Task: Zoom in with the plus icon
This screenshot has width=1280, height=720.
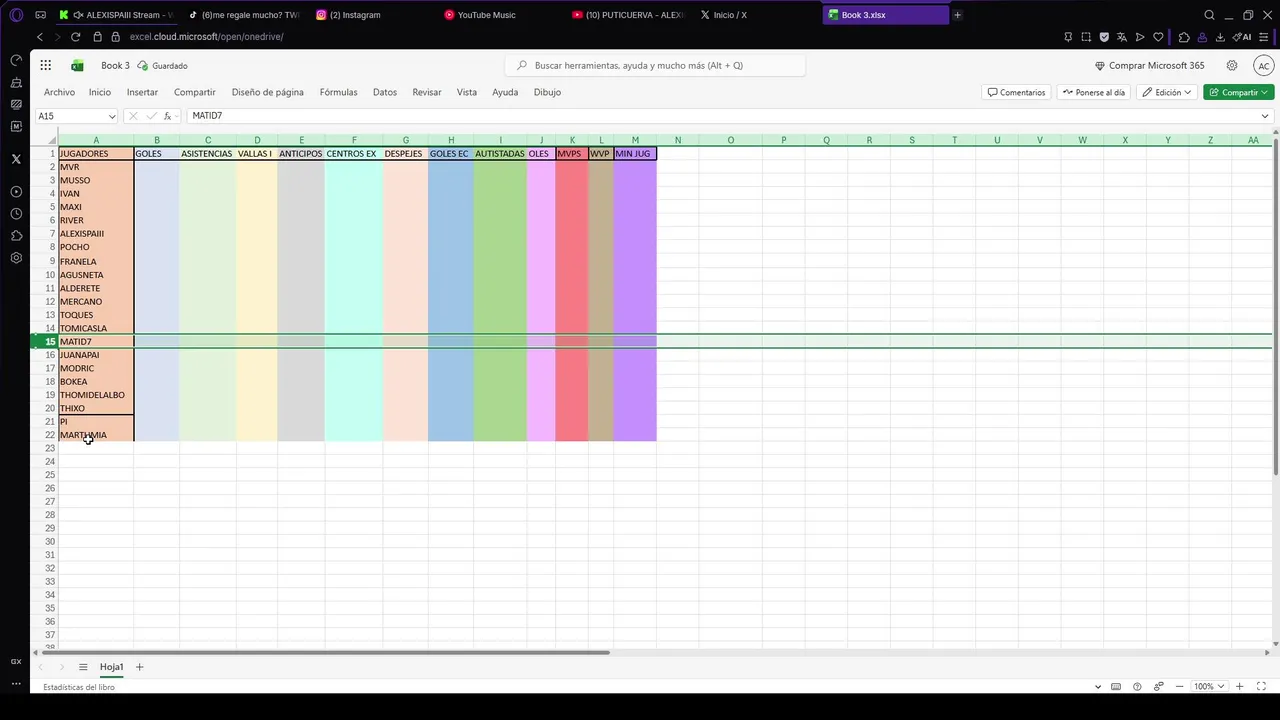Action: [x=1240, y=686]
